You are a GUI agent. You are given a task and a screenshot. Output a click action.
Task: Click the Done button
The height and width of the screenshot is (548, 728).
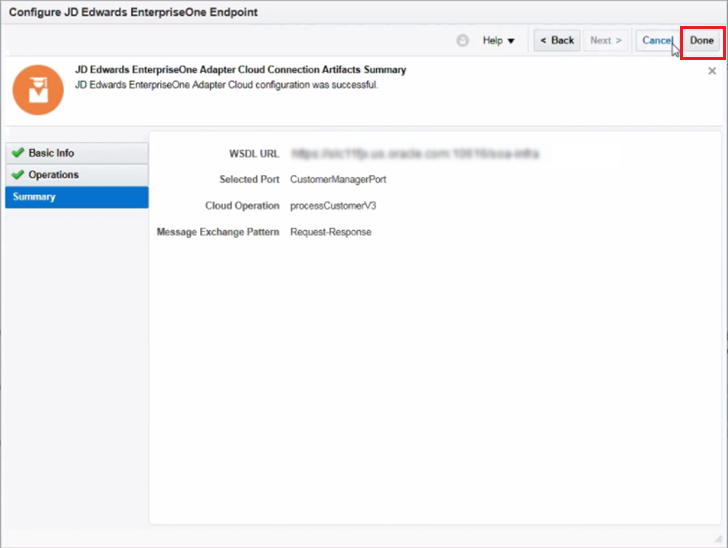click(702, 41)
